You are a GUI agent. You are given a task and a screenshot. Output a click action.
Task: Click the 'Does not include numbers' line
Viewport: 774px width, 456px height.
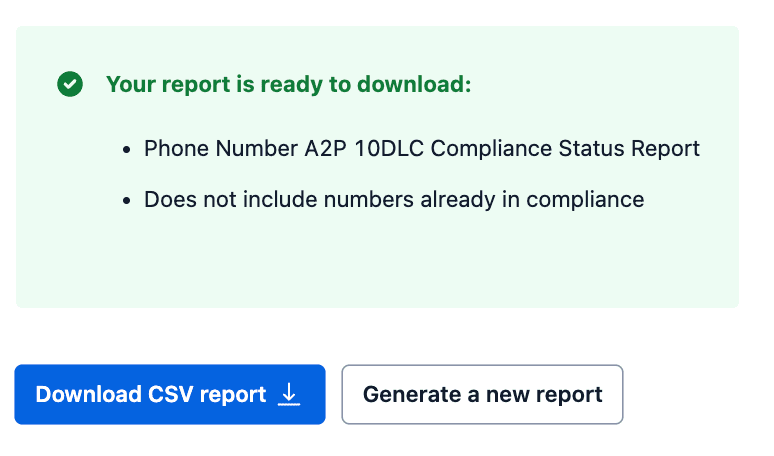393,200
